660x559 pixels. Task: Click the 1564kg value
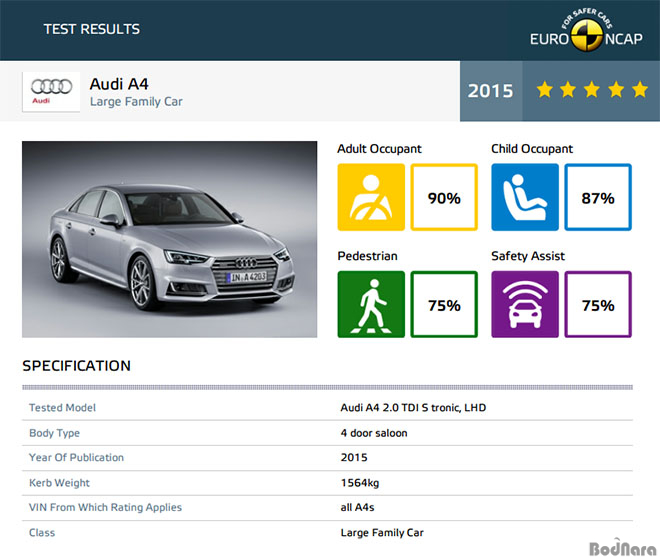(x=360, y=483)
